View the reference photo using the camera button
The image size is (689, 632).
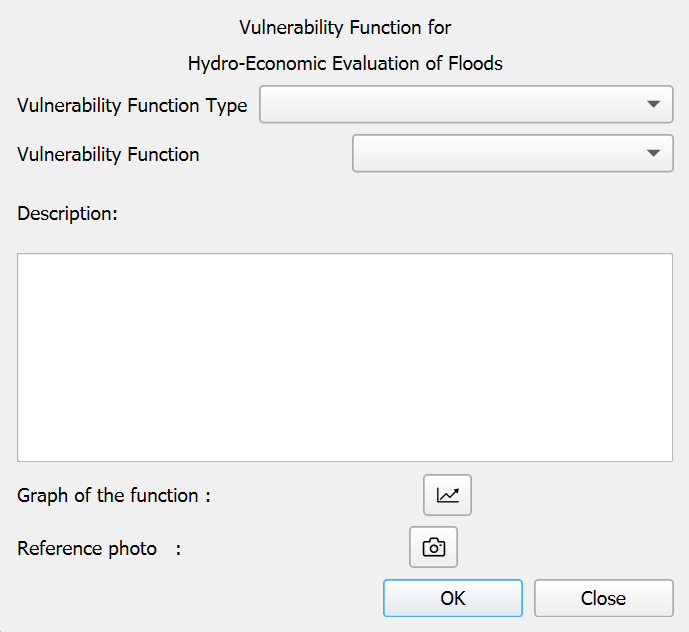(433, 547)
